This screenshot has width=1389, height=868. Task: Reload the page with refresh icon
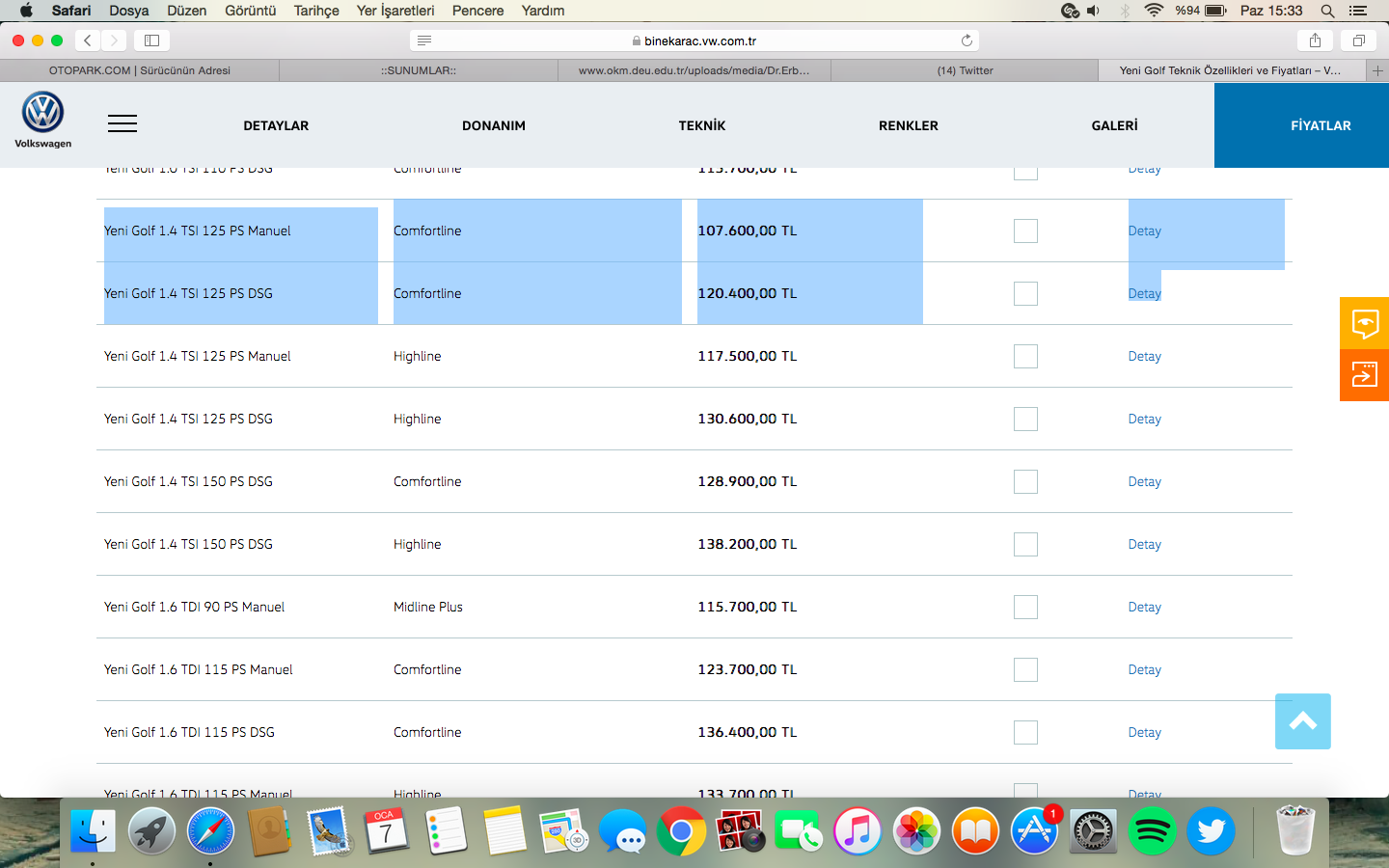click(x=967, y=41)
